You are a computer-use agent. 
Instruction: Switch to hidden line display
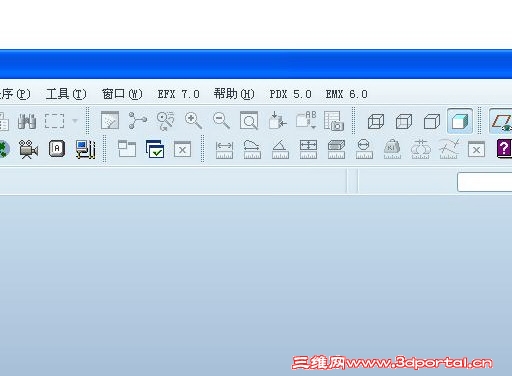click(404, 121)
